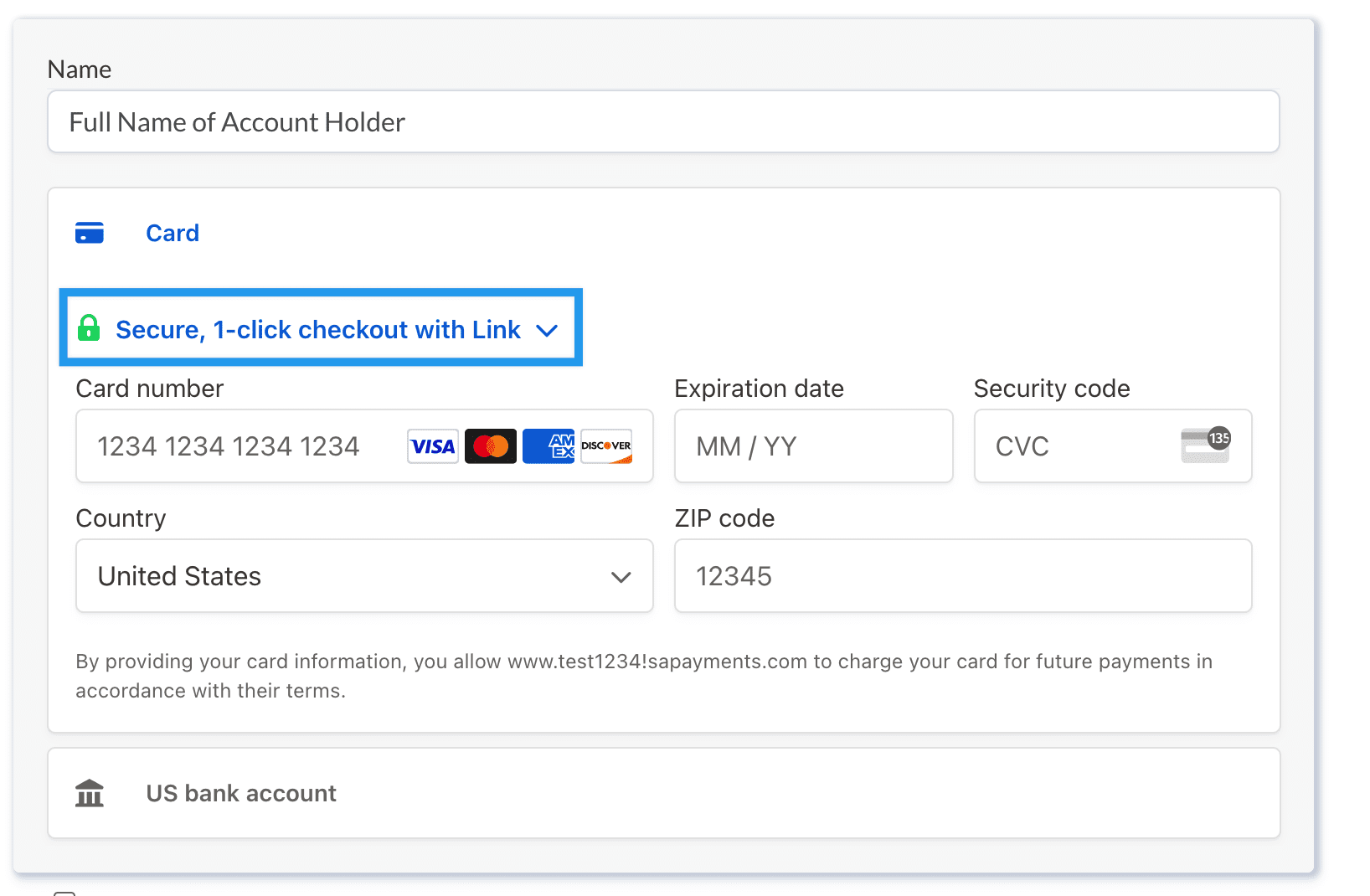Click the bank building icon
Viewport: 1370px width, 896px height.
click(x=90, y=793)
